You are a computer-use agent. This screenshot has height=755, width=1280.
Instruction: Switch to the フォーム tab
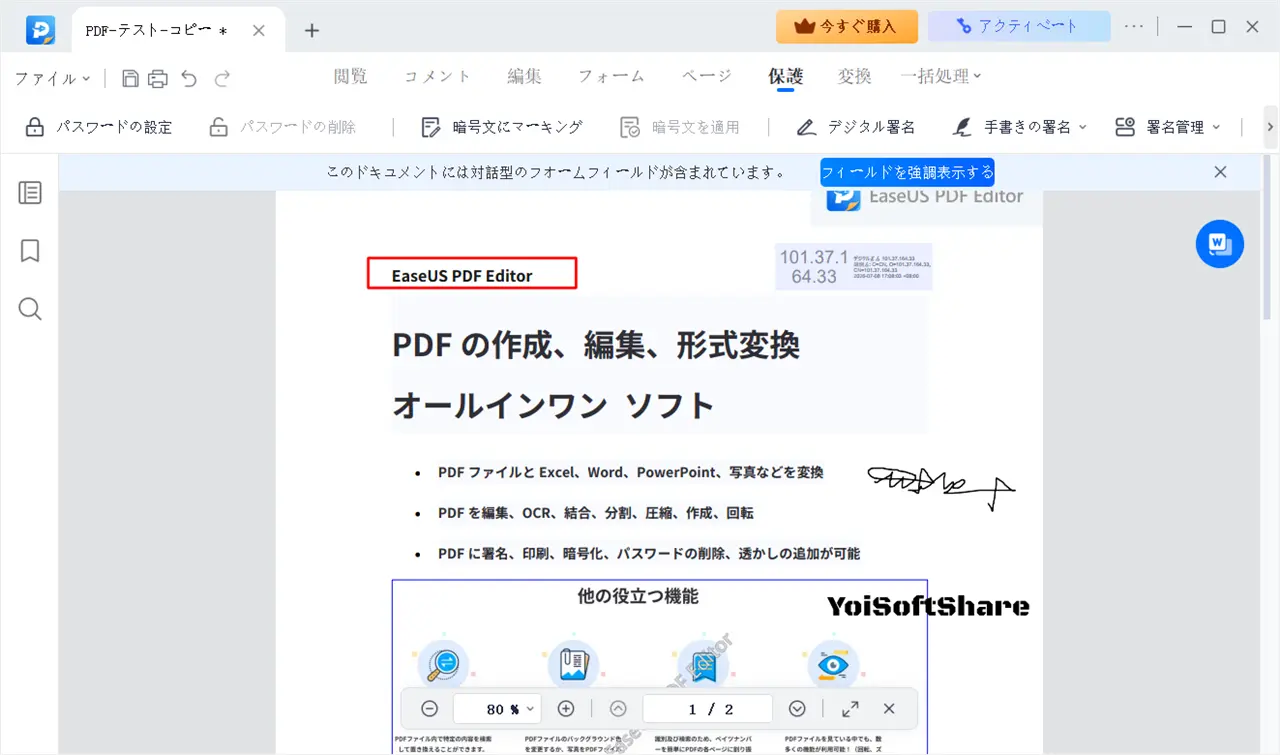pyautogui.click(x=611, y=76)
